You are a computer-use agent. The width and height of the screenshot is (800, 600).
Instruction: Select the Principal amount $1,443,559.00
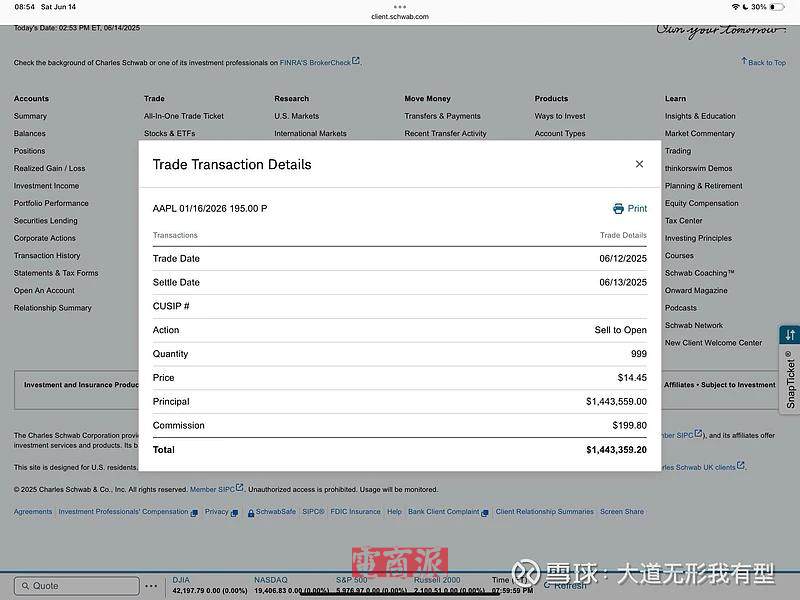tap(616, 402)
